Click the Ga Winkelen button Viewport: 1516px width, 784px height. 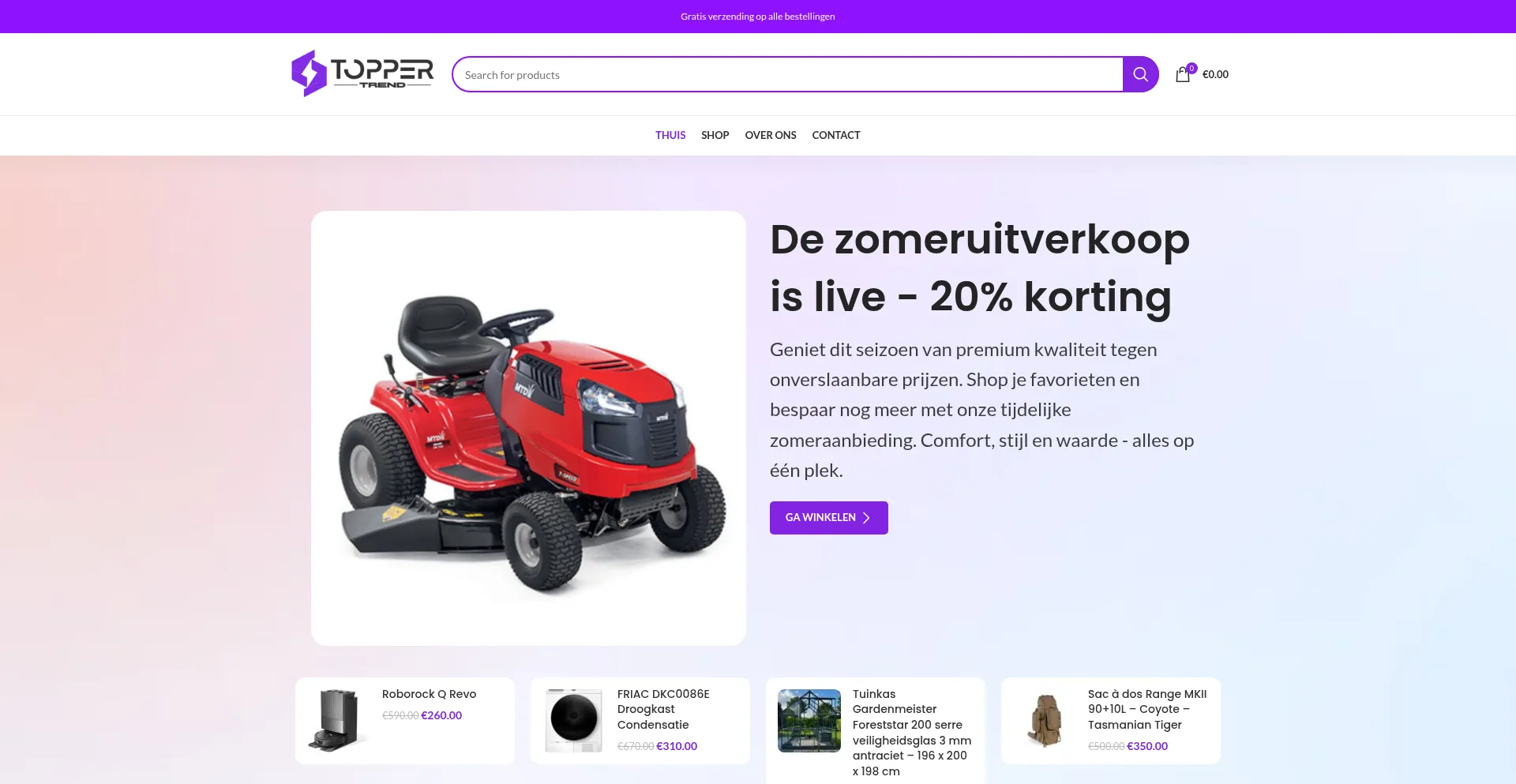[x=829, y=518]
